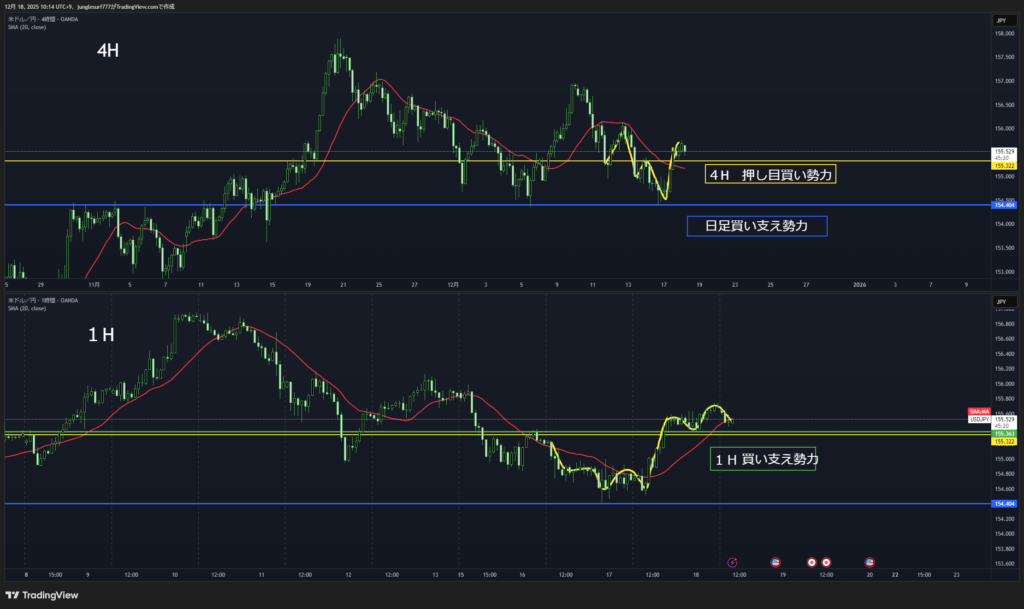Open the leftmost US flag economic event
1024x609 pixels.
click(x=776, y=562)
